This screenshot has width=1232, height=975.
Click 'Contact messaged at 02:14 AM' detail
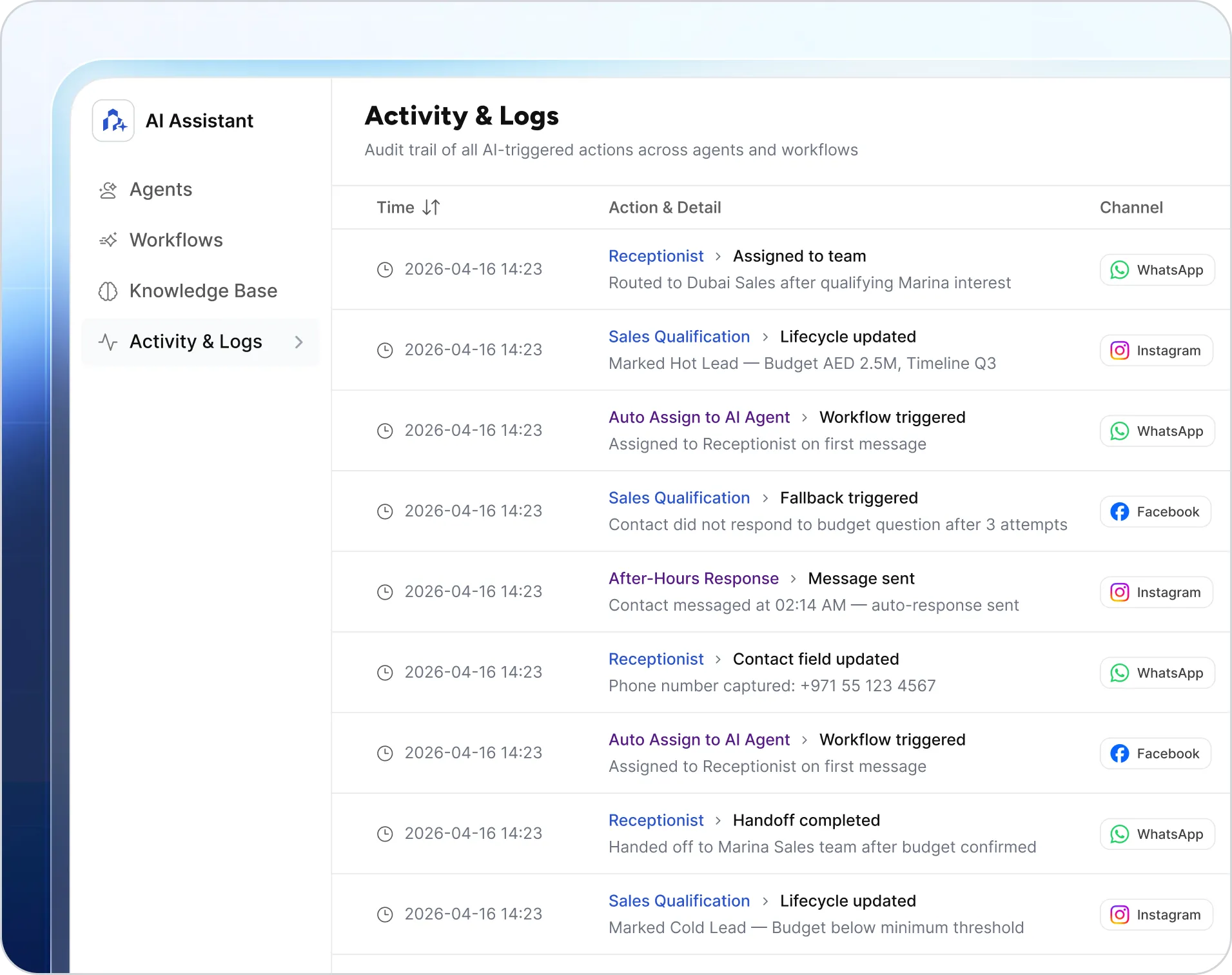tap(814, 605)
